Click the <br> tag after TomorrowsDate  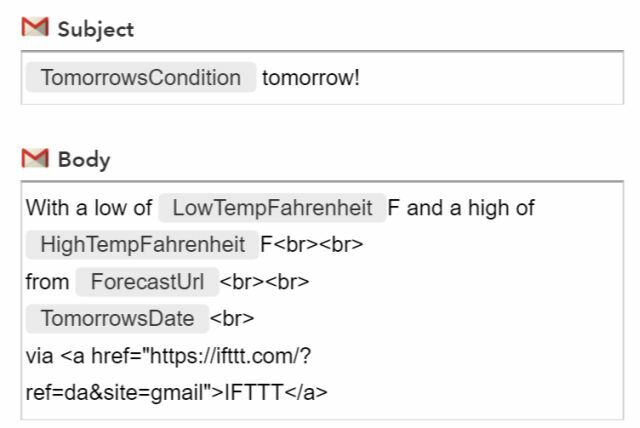tap(232, 319)
